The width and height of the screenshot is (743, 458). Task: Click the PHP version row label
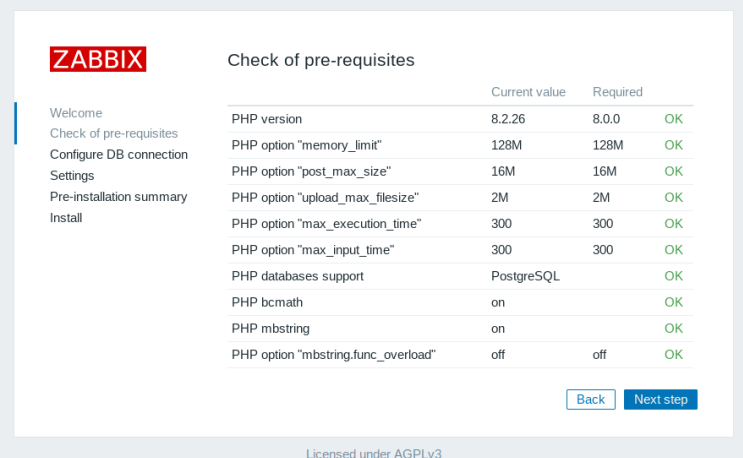(x=267, y=119)
